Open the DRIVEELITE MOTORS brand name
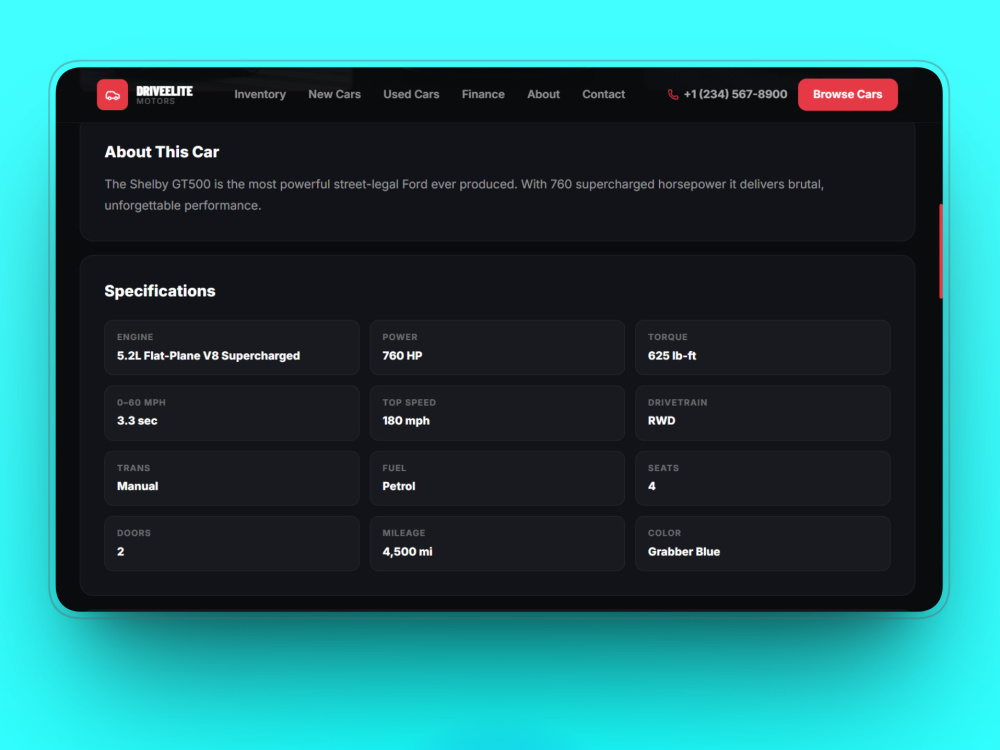The image size is (1000, 750). [x=165, y=95]
